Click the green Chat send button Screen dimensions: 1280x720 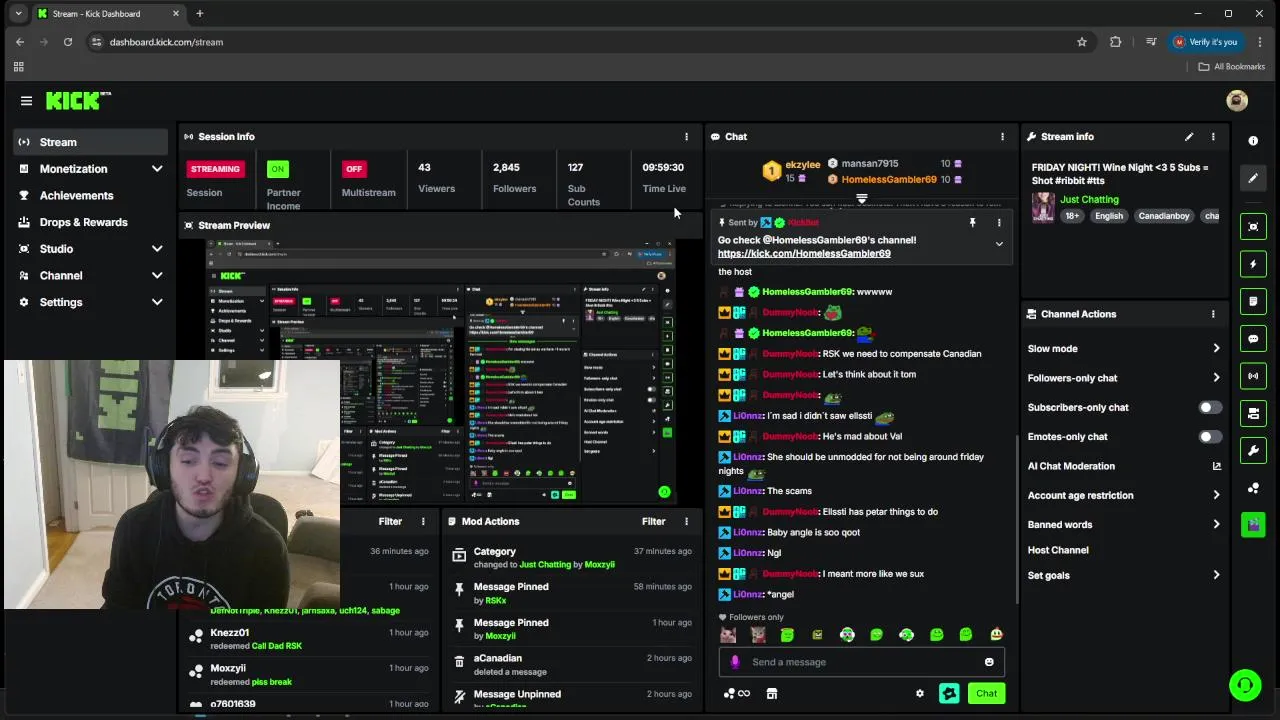pyautogui.click(x=987, y=693)
